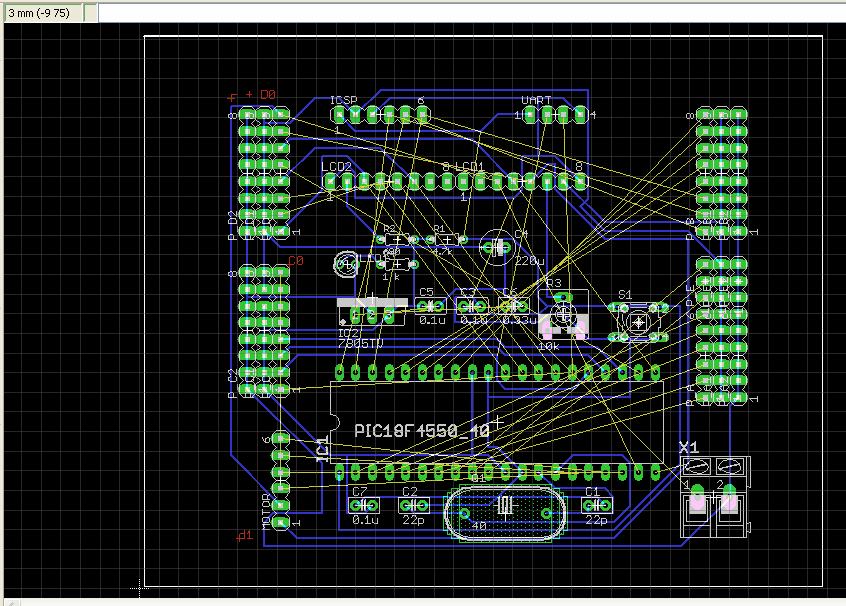This screenshot has width=846, height=606.
Task: Select the R1 4.7k resistor body
Action: tap(447, 240)
